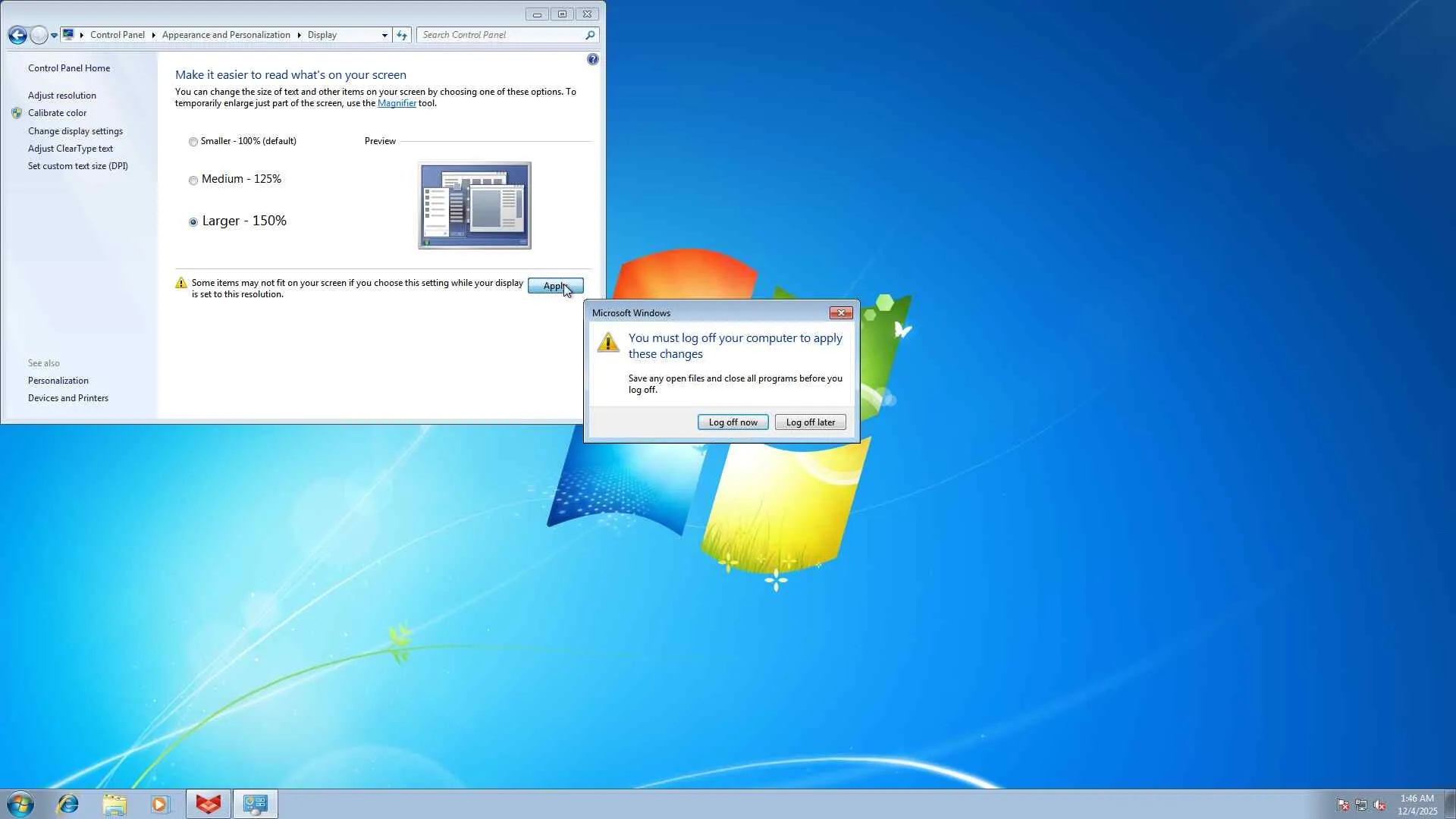
Task: Open the Windows Start menu orb
Action: (x=20, y=804)
